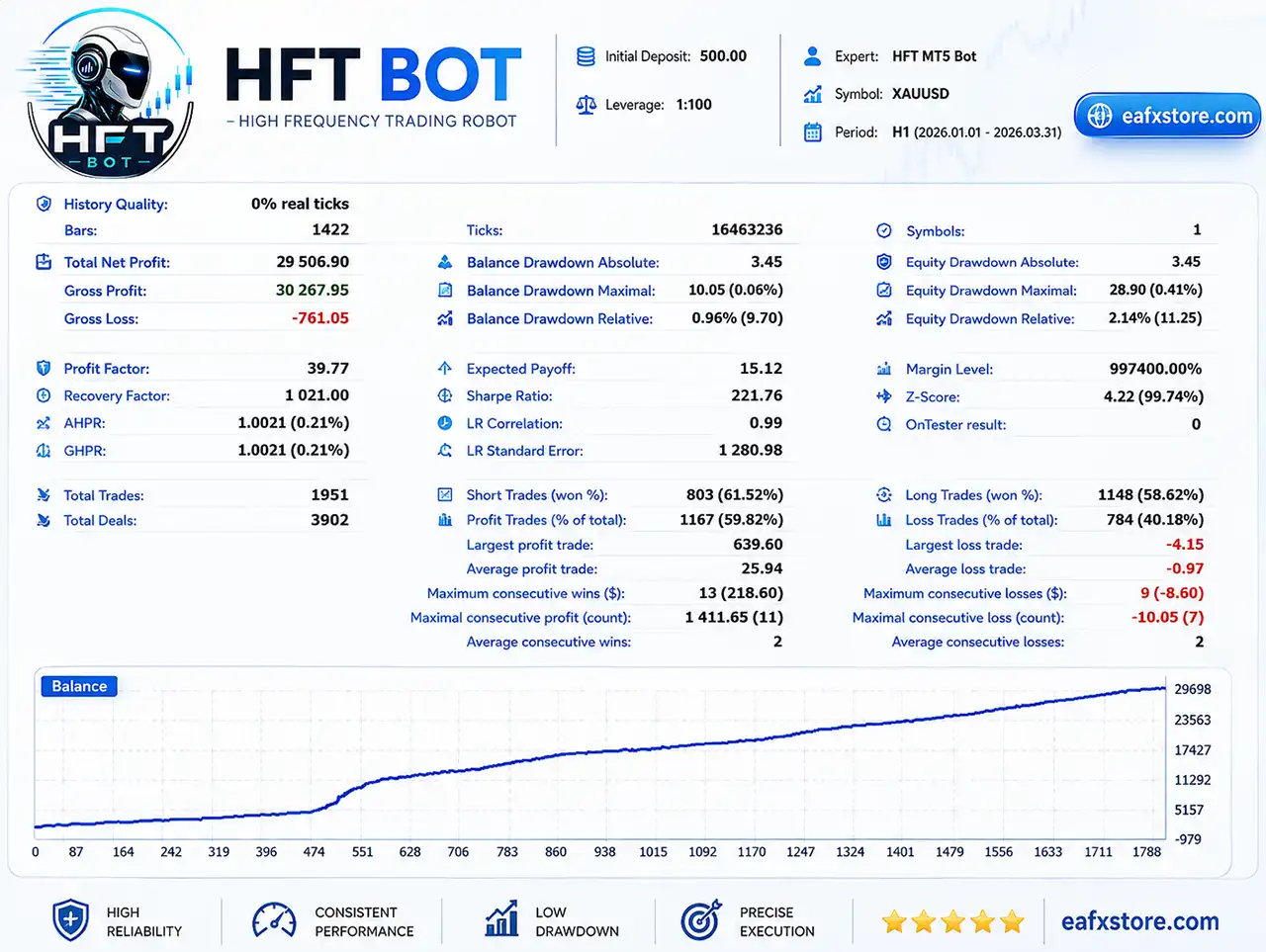Image resolution: width=1266 pixels, height=952 pixels.
Task: Click the Balance Drawdown Relative icon
Action: coord(445,318)
